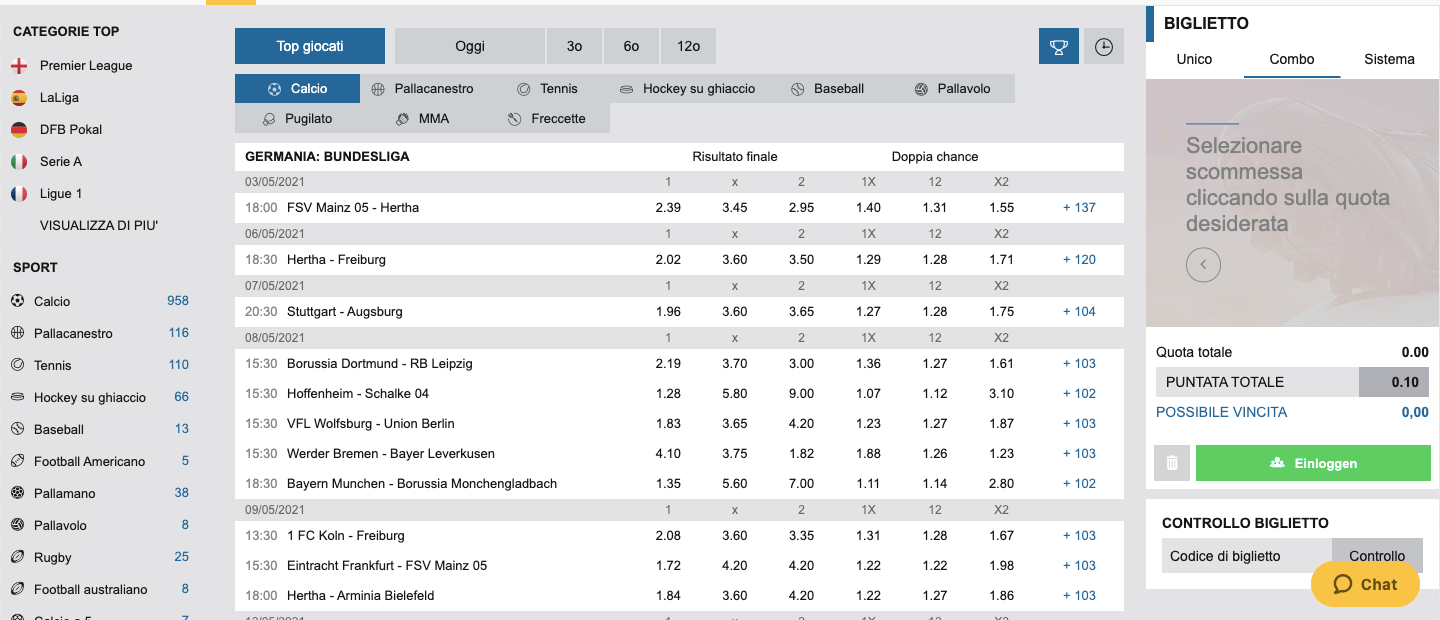Viewport: 1440px width, 620px height.
Task: Click the soccer ball icon beside Calcio in sidebar
Action: 17,301
